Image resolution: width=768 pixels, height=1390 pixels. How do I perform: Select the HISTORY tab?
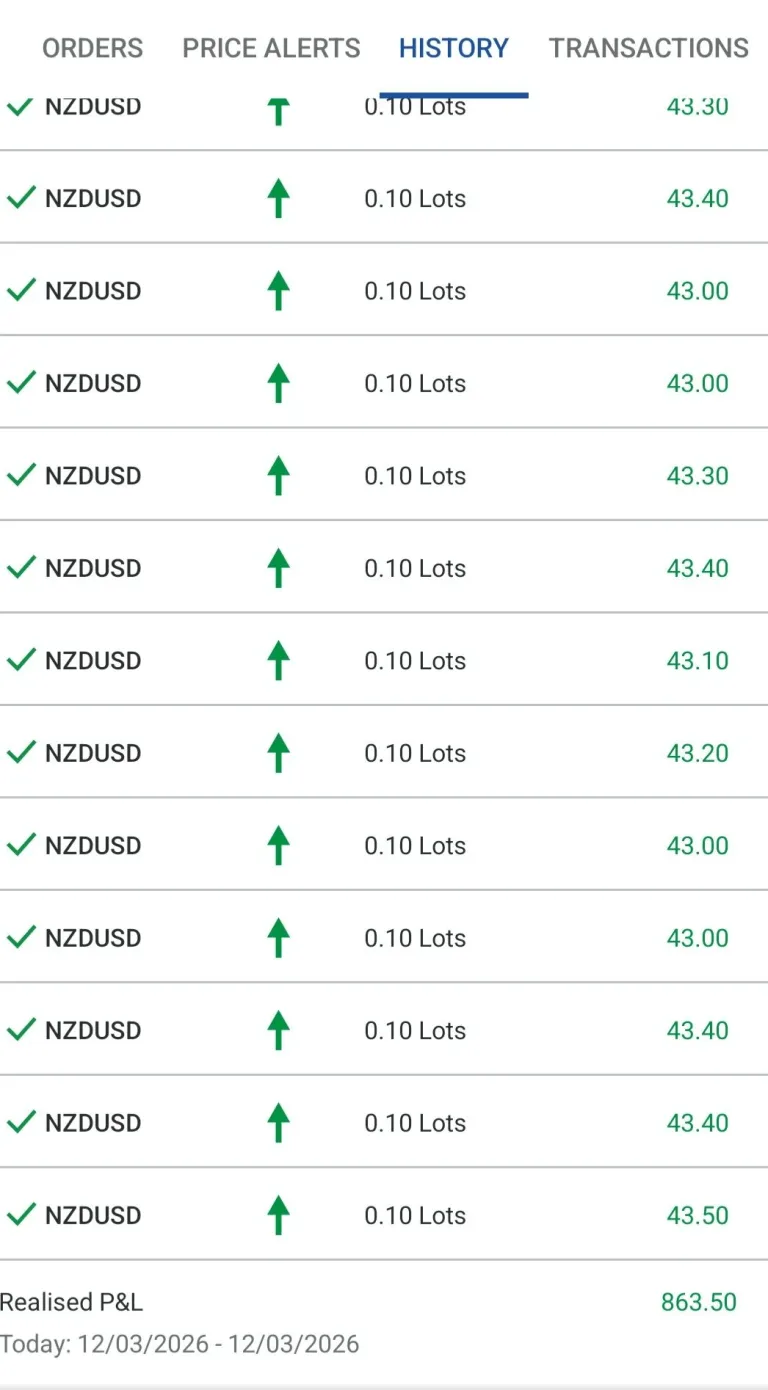pyautogui.click(x=454, y=48)
